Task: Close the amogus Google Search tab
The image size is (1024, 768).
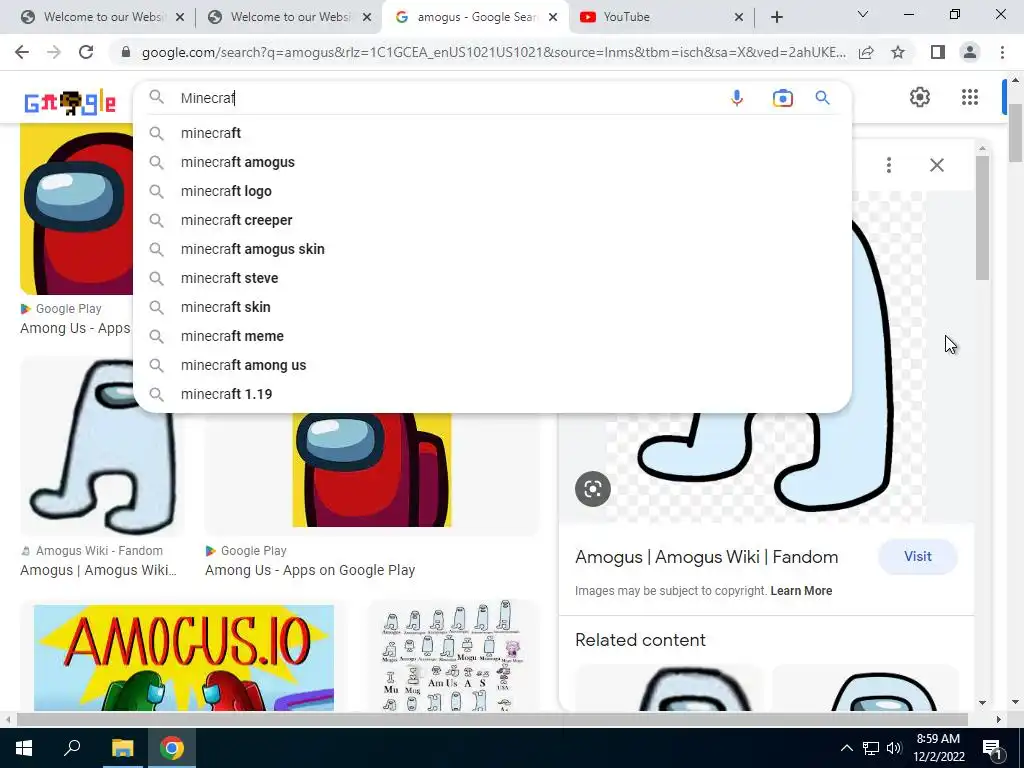Action: coord(552,18)
